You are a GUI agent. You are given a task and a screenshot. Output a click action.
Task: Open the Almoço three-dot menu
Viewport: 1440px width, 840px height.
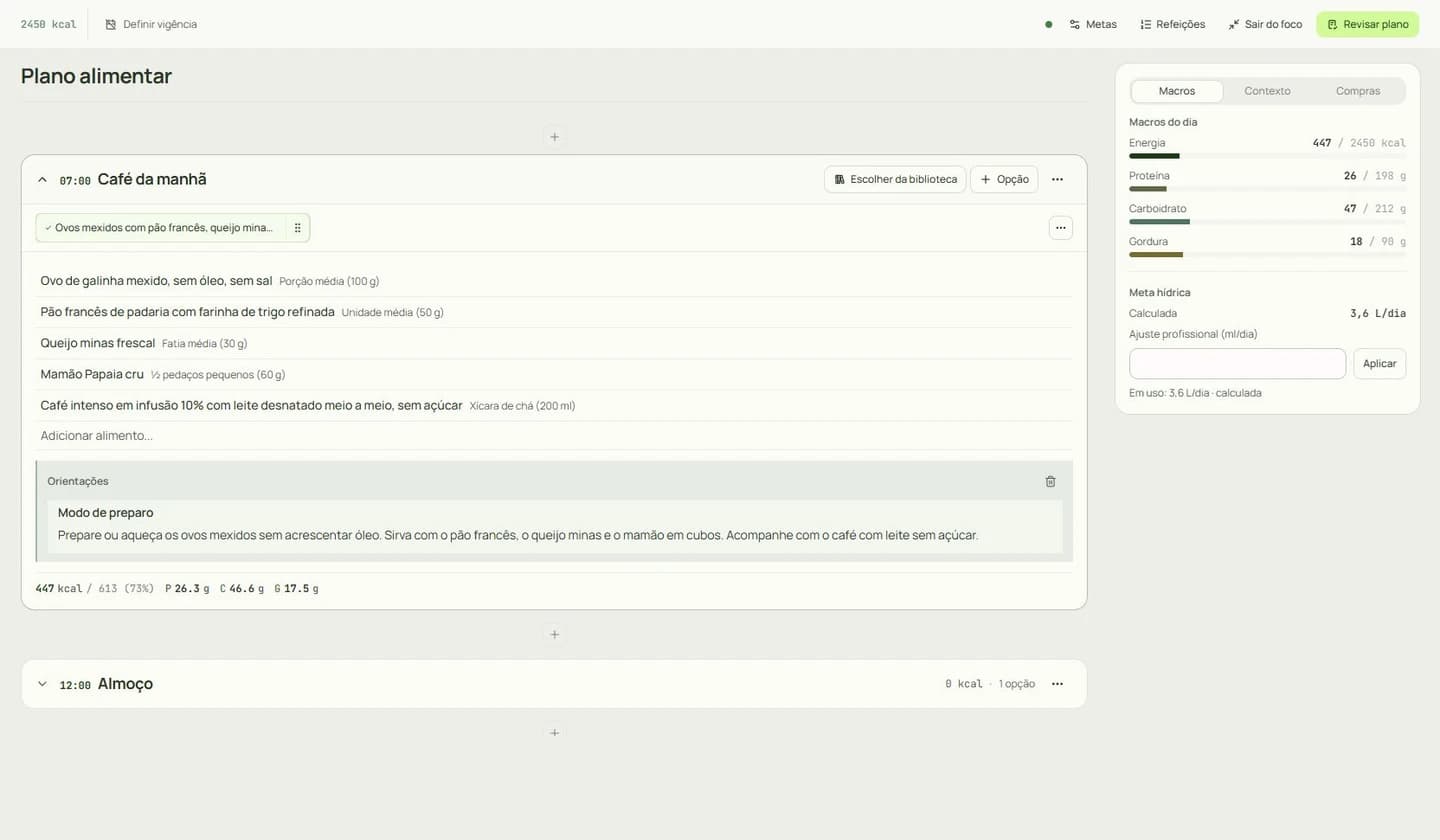(1057, 684)
